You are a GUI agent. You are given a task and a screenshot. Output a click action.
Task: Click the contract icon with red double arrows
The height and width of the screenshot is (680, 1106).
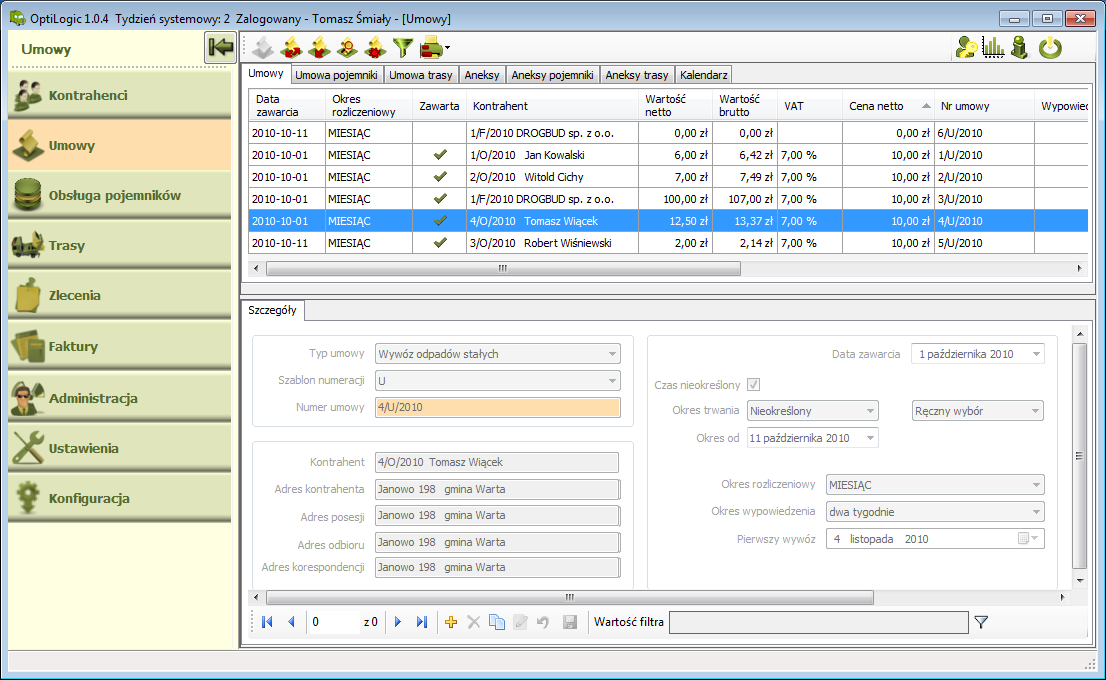tap(291, 48)
